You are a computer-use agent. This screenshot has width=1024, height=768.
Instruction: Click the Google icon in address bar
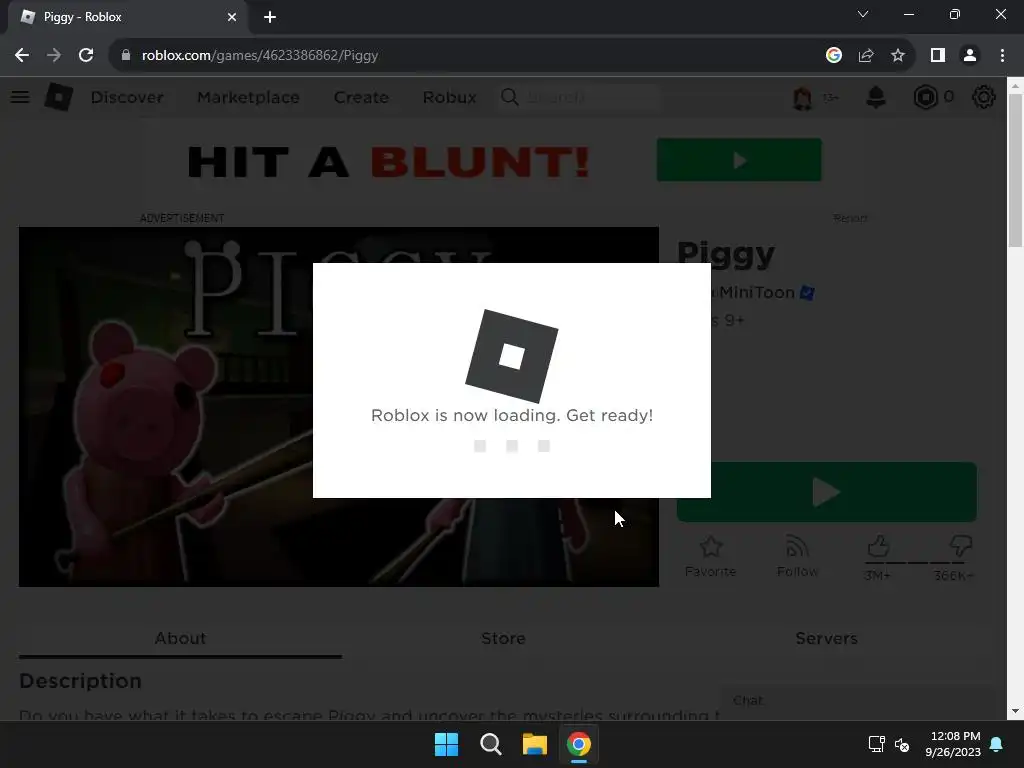click(x=833, y=56)
